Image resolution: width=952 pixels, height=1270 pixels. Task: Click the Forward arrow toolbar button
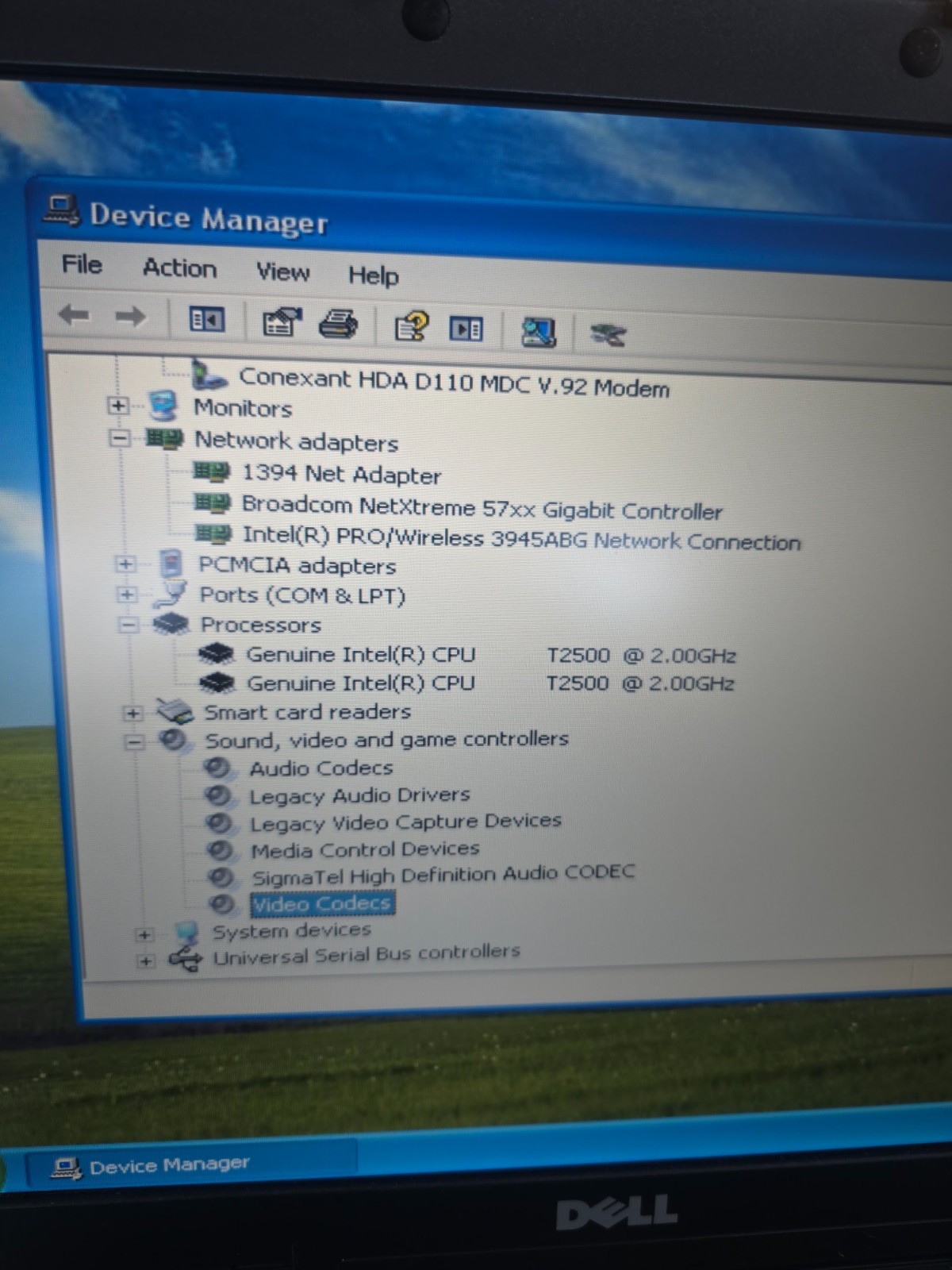click(131, 317)
